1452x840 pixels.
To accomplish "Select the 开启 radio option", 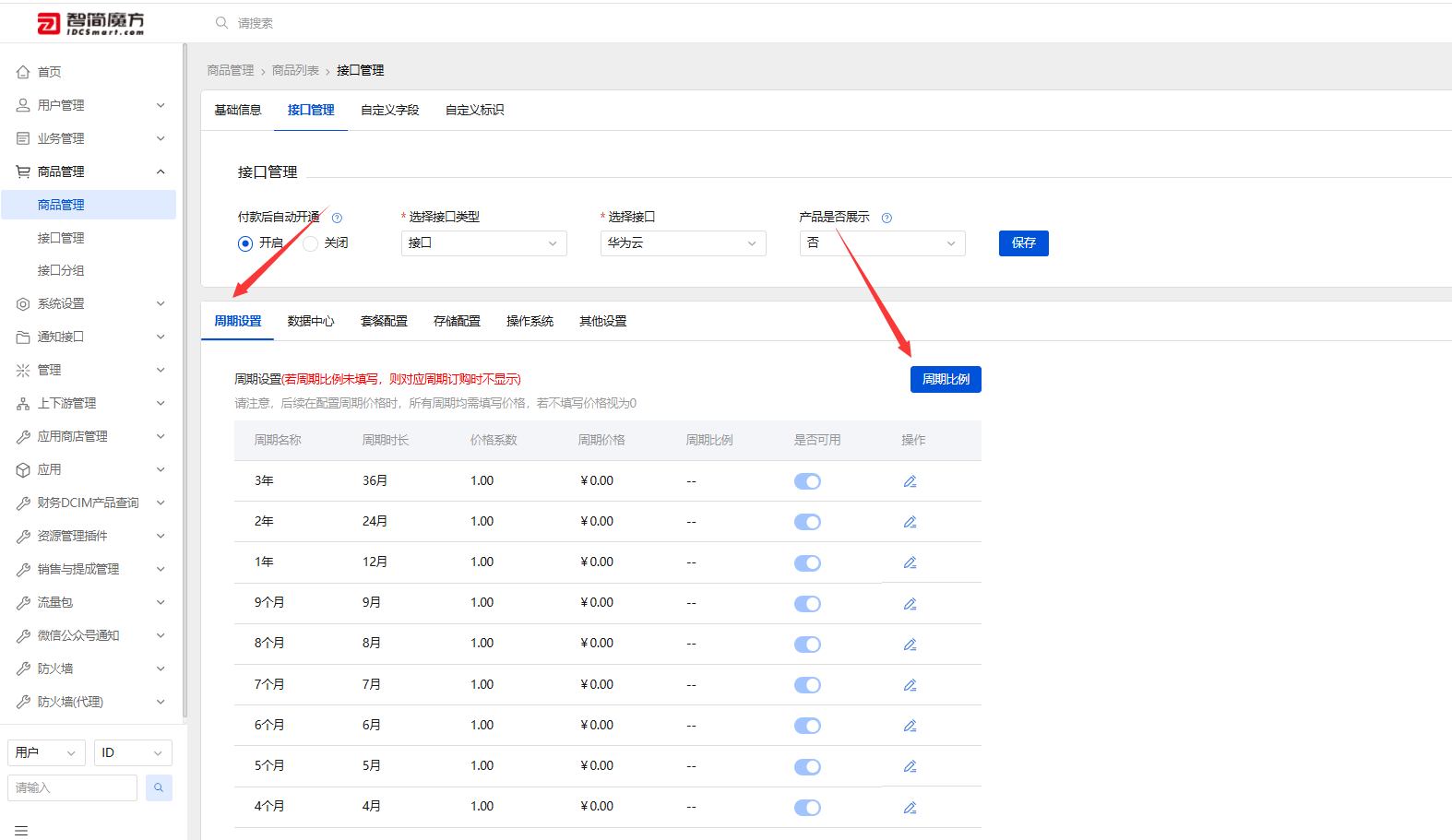I will point(245,243).
